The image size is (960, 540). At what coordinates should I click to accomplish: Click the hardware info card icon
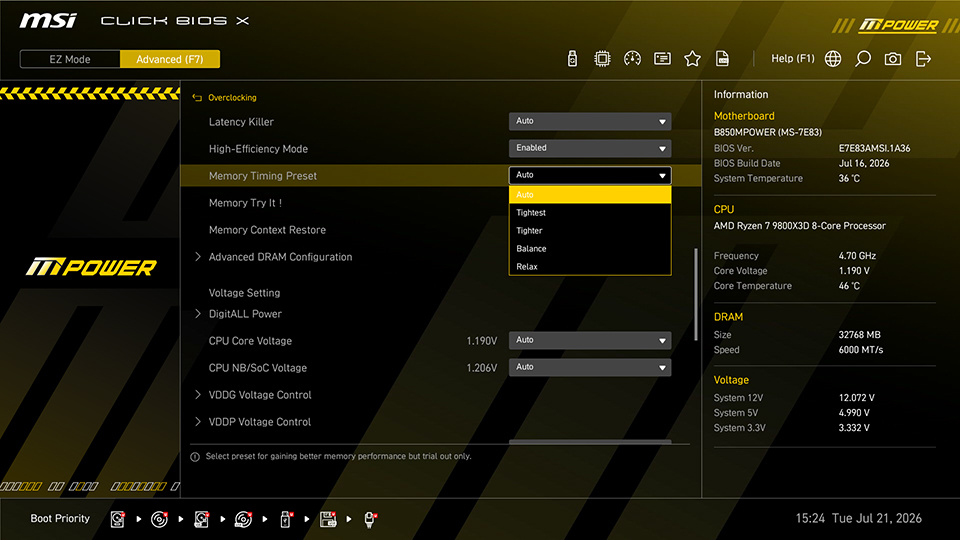point(662,59)
